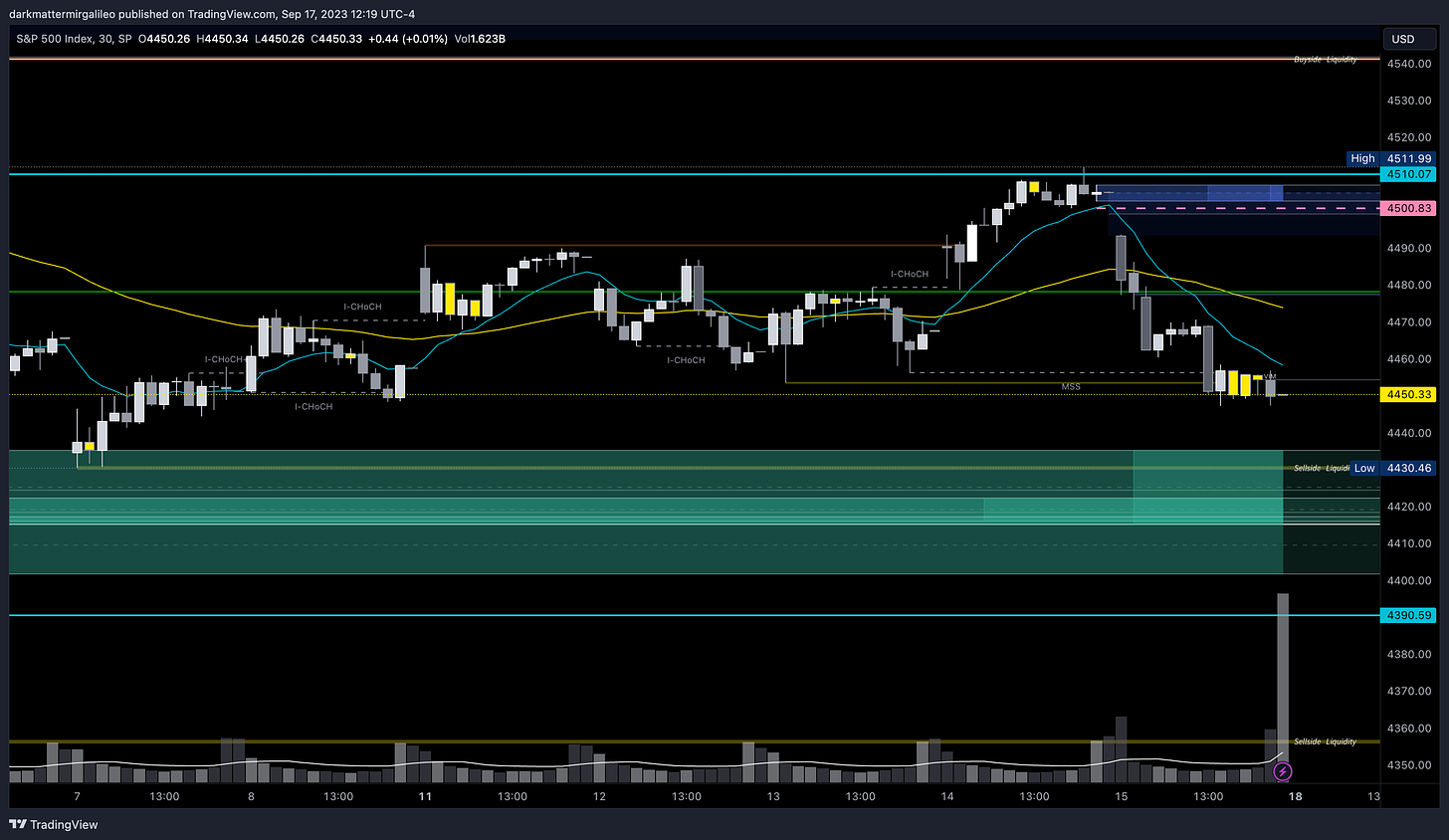
Task: Click the Vol 1.623B volume readout
Action: tap(480, 39)
